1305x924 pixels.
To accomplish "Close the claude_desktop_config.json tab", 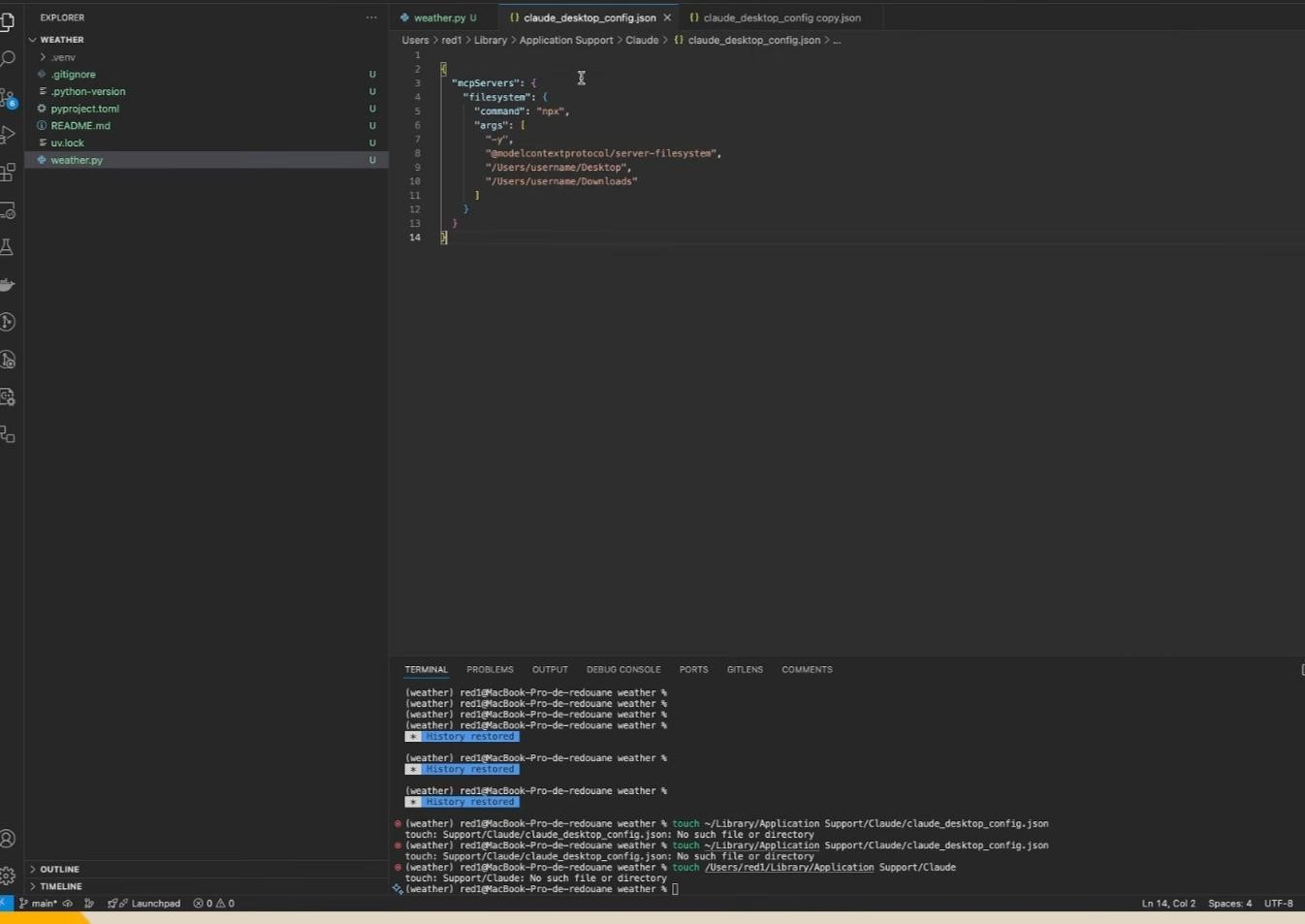I will tap(667, 17).
